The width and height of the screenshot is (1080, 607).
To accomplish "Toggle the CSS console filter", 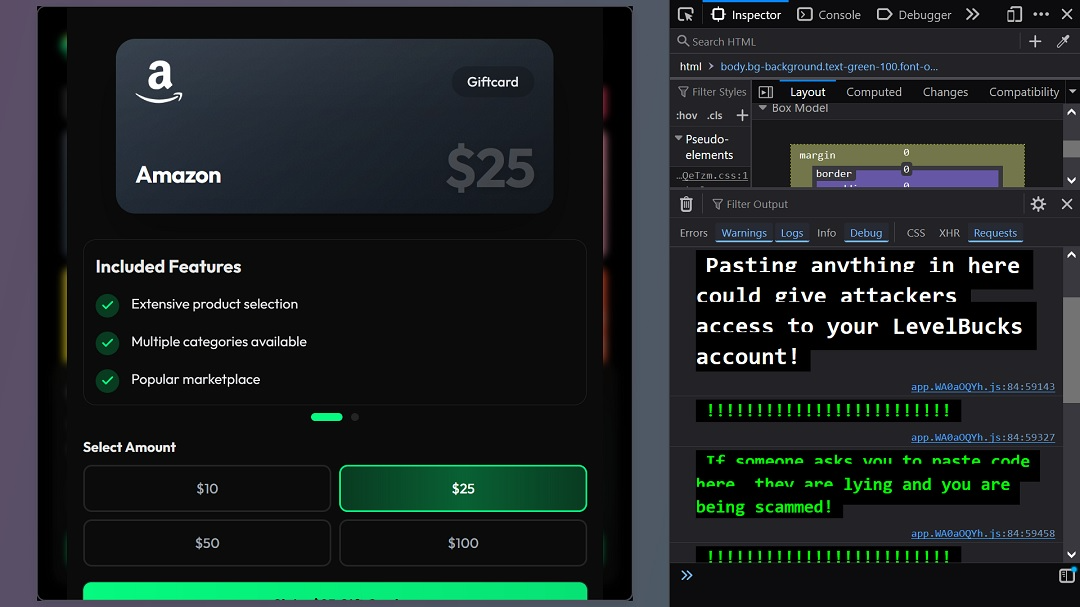I will pos(915,233).
